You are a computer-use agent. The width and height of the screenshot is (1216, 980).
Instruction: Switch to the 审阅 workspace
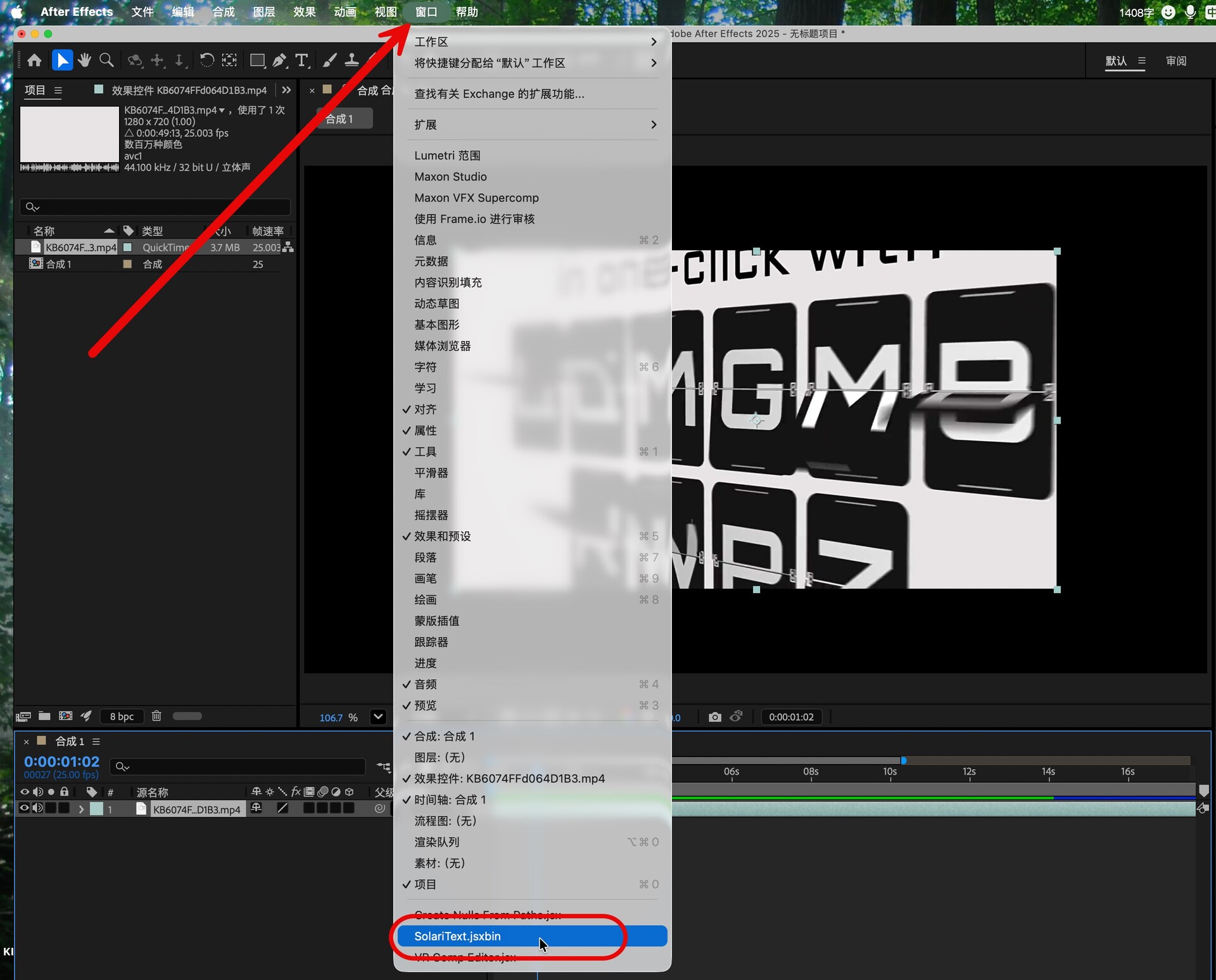tap(1176, 61)
